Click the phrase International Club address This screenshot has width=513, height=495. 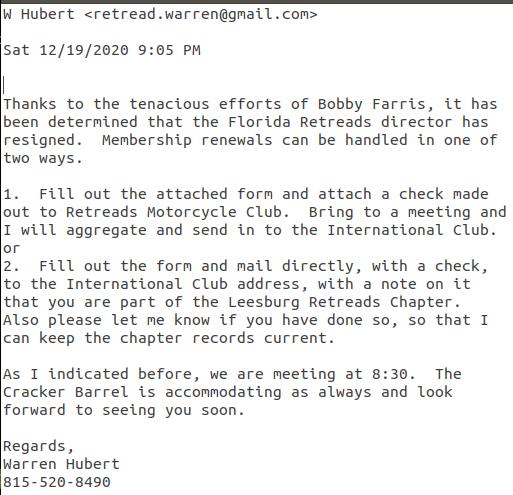click(x=183, y=284)
